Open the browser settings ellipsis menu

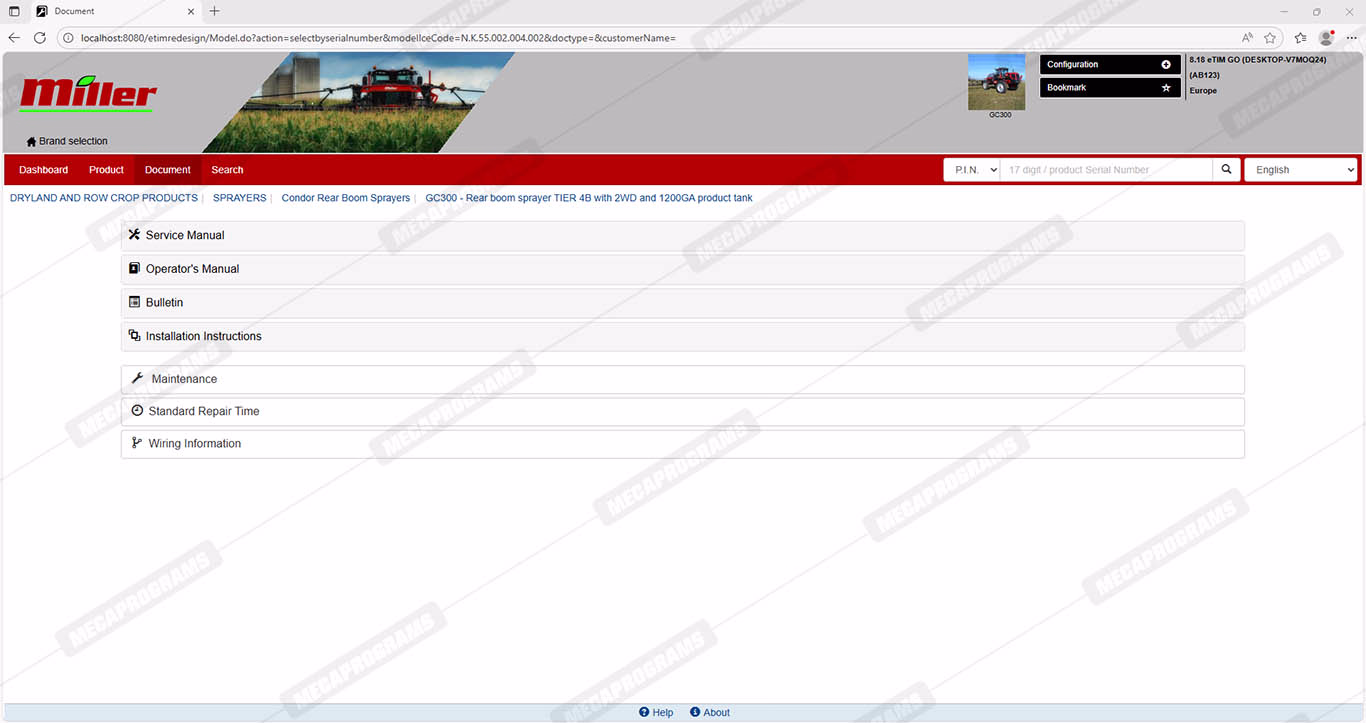[x=1351, y=38]
